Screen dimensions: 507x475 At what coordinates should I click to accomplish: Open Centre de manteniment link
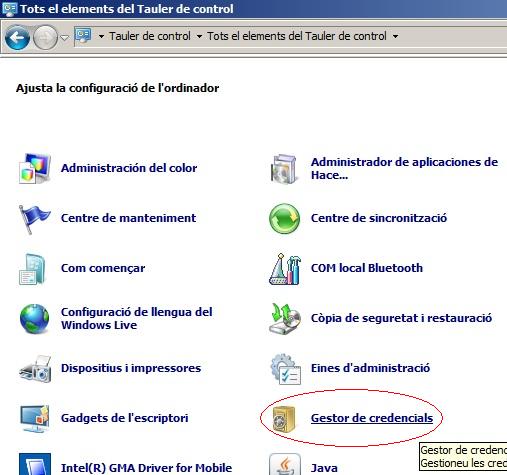[128, 218]
